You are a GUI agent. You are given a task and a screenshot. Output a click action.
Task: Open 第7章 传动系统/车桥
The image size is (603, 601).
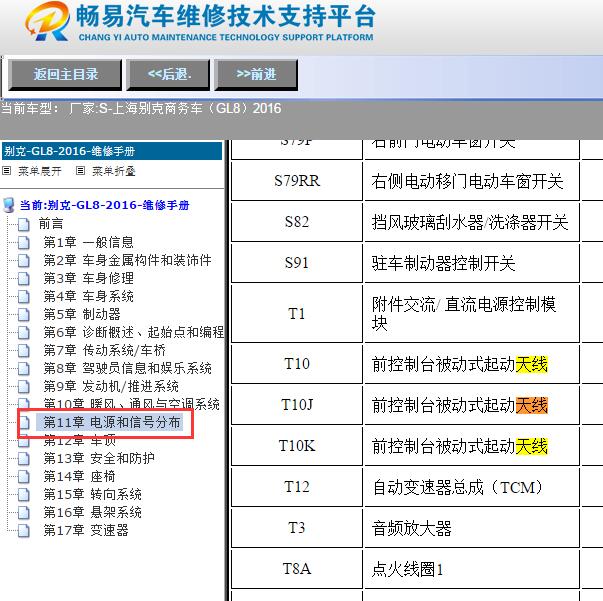104,350
